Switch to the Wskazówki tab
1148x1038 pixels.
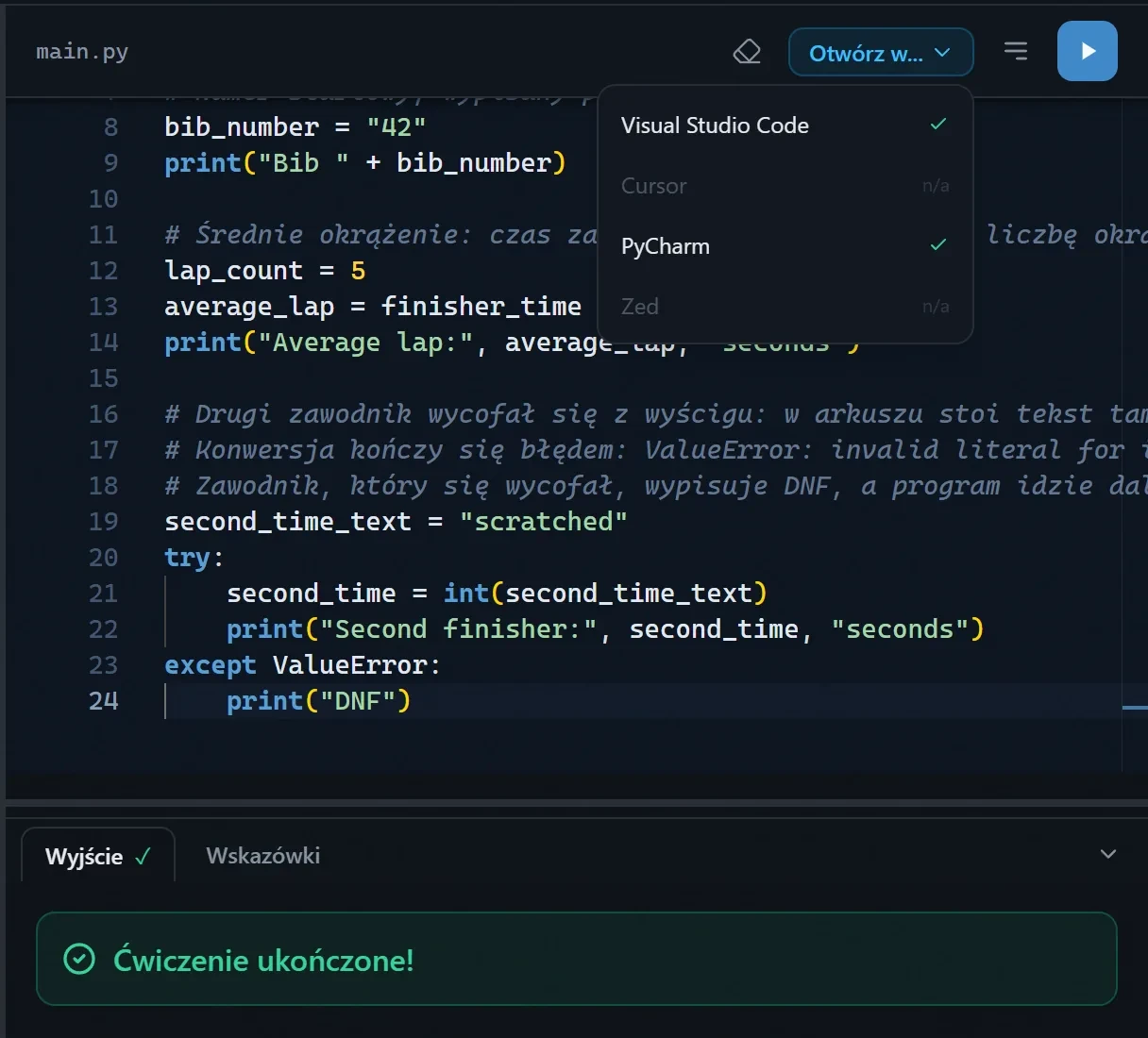(263, 856)
